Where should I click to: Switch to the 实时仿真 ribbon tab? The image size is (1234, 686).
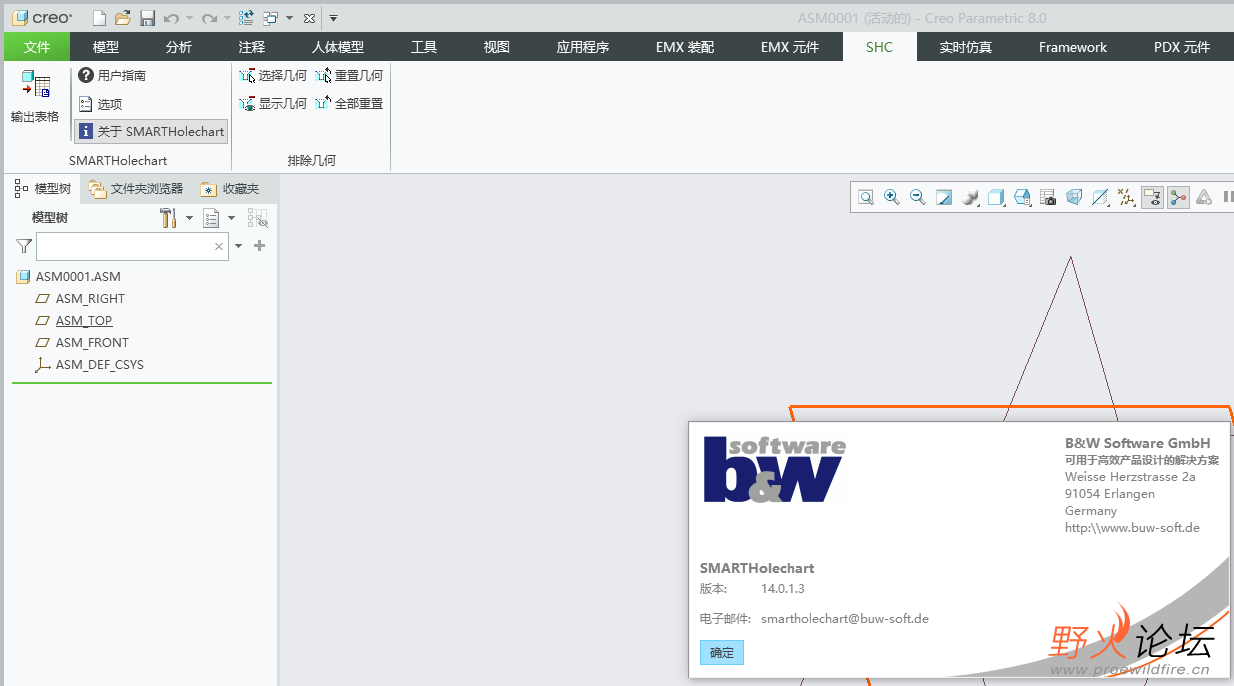[x=966, y=47]
